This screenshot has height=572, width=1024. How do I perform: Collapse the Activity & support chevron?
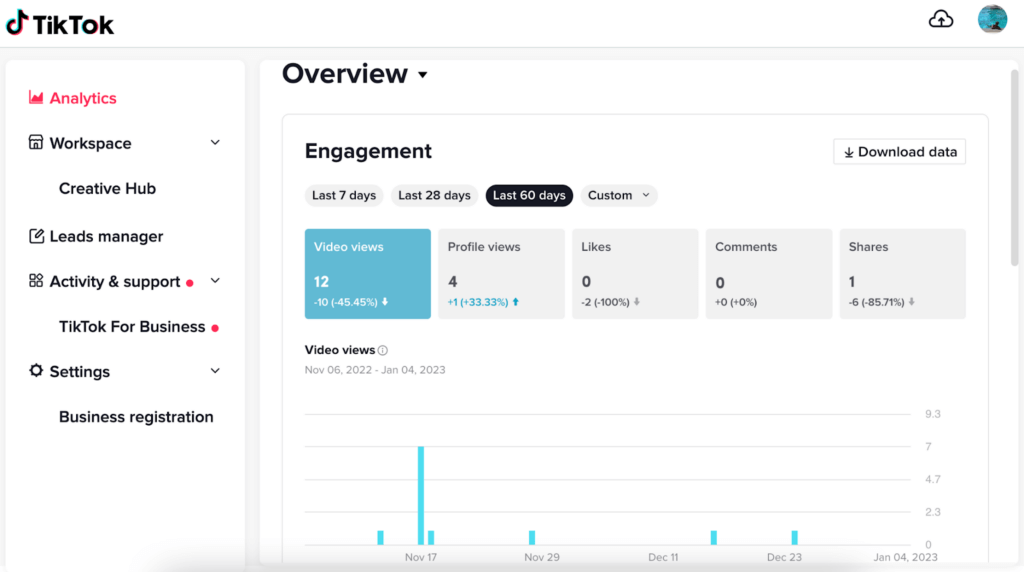pos(215,281)
